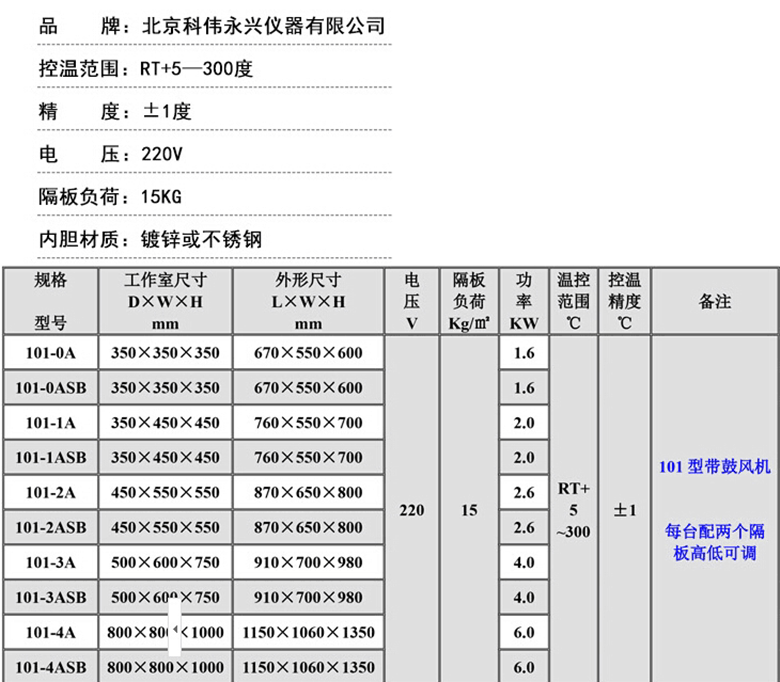Click the 工作室尺寸 D×W×H header
The image size is (780, 682).
point(165,301)
